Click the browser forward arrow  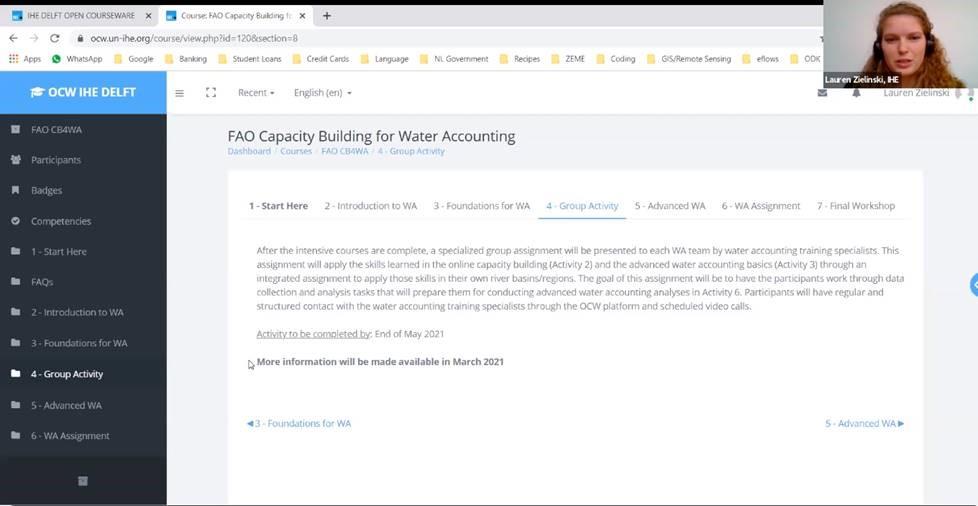point(34,38)
